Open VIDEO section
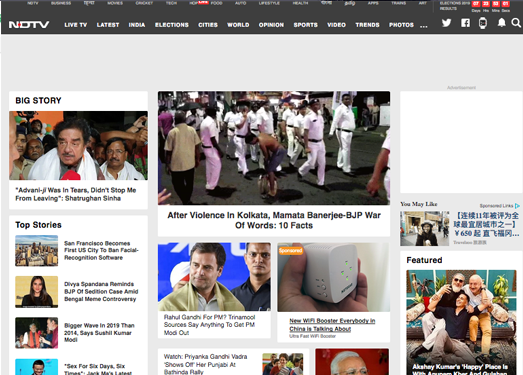Image resolution: width=523 pixels, height=375 pixels. pos(336,25)
